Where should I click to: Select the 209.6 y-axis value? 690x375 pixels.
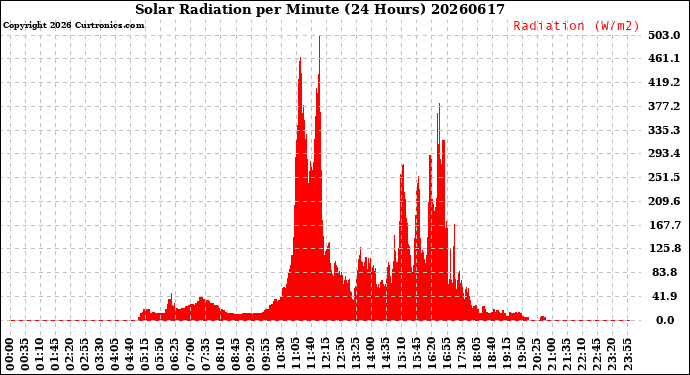point(664,201)
